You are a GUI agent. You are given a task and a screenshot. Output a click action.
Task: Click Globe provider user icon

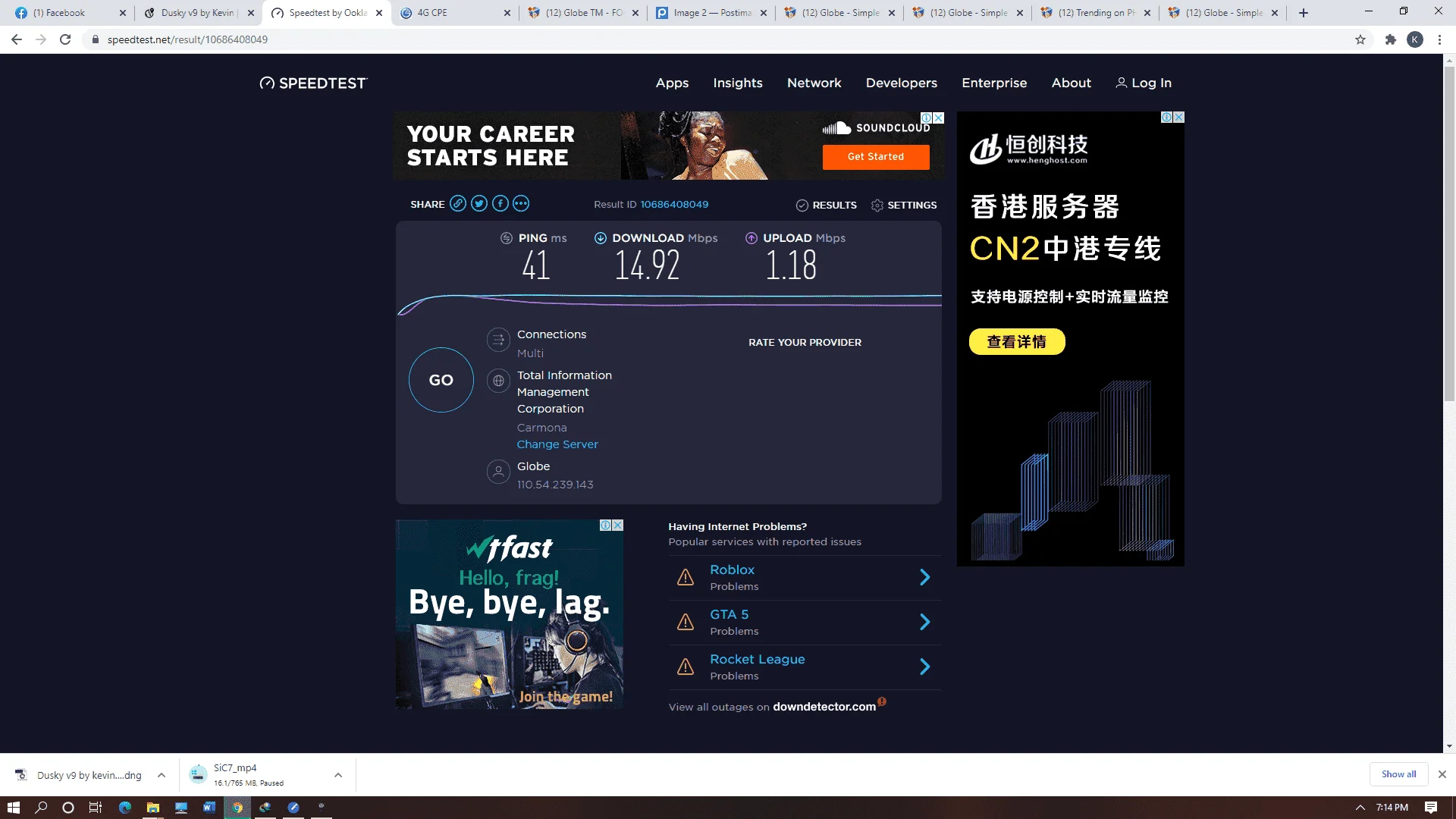498,472
